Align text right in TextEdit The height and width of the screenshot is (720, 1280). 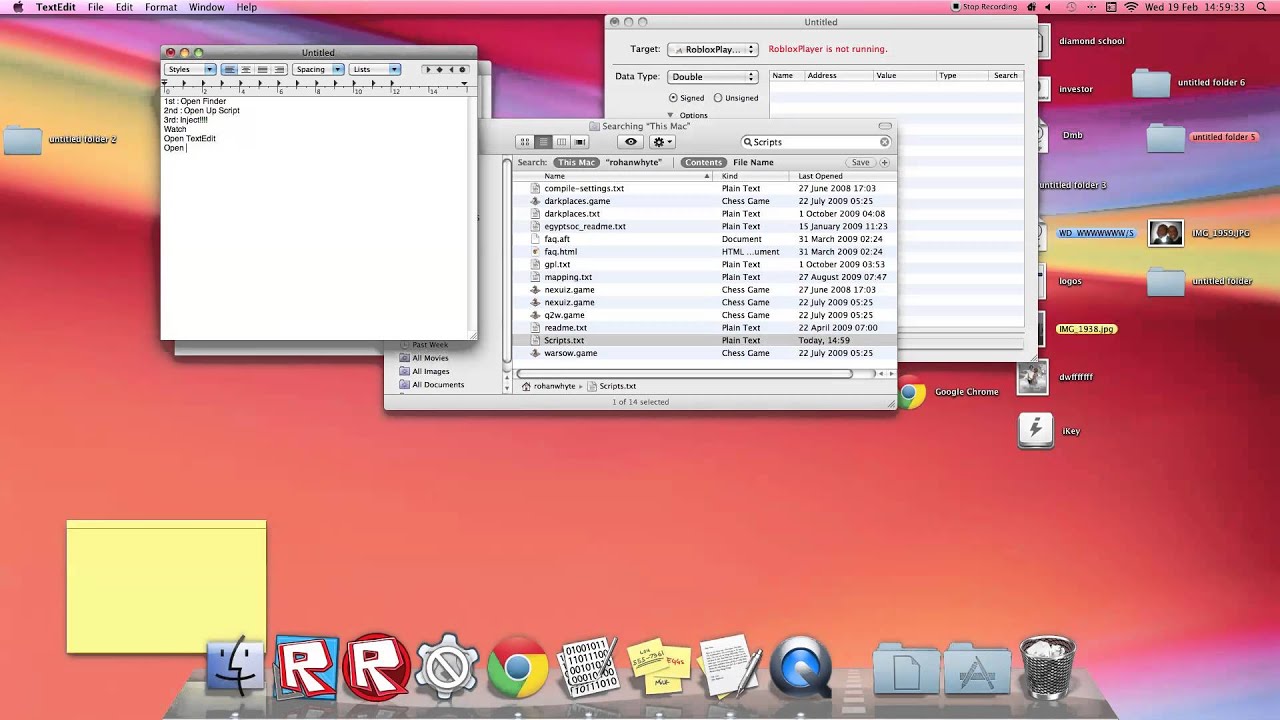click(x=280, y=70)
